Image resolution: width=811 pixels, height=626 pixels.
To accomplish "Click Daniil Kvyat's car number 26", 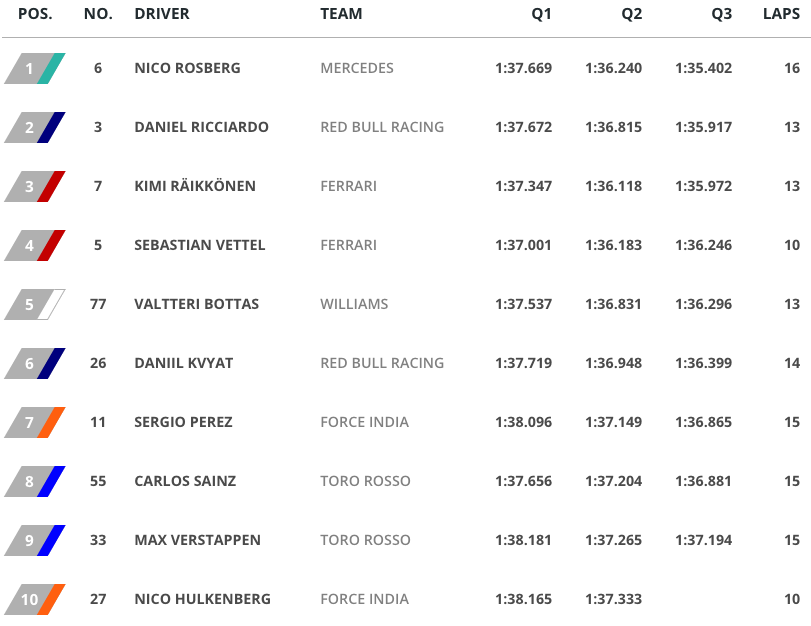I will coord(98,364).
